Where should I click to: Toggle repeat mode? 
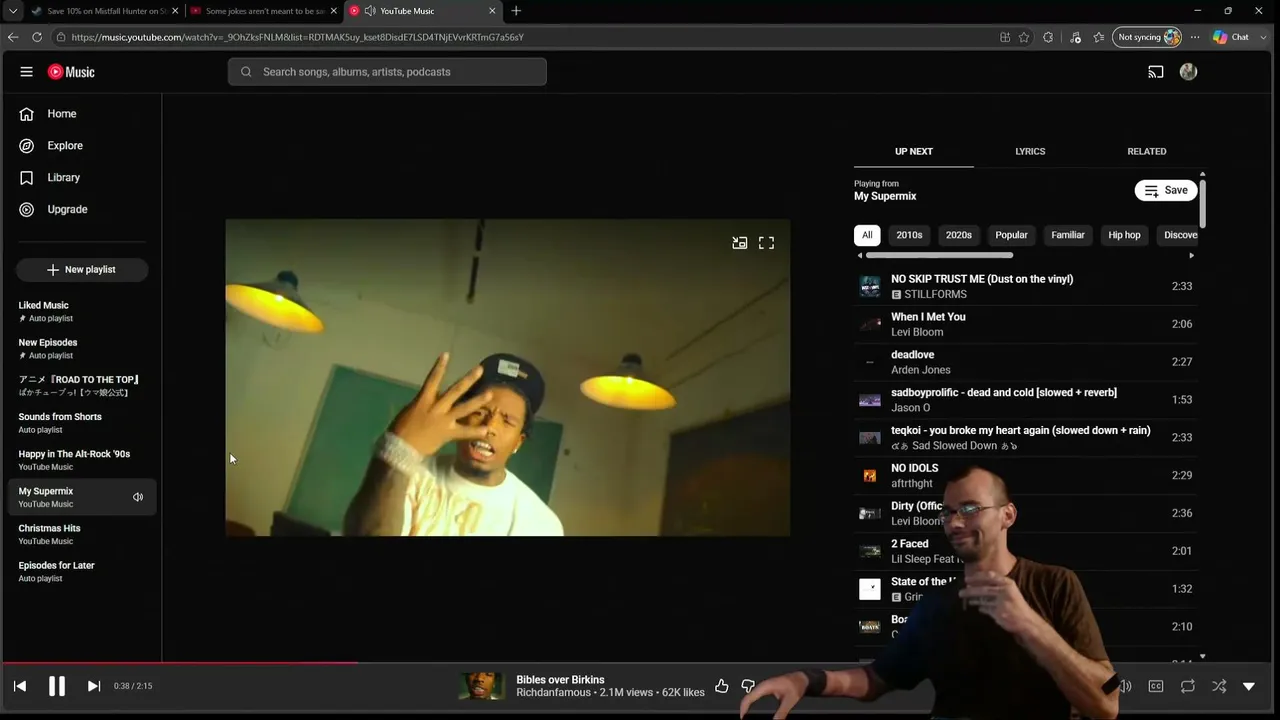[x=1188, y=687]
